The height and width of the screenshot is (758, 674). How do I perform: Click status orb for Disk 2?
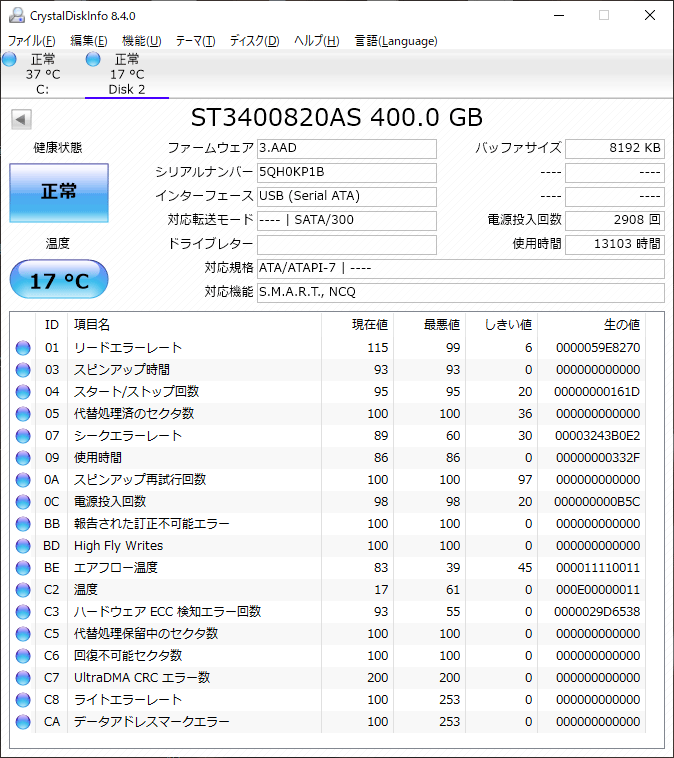coord(93,59)
